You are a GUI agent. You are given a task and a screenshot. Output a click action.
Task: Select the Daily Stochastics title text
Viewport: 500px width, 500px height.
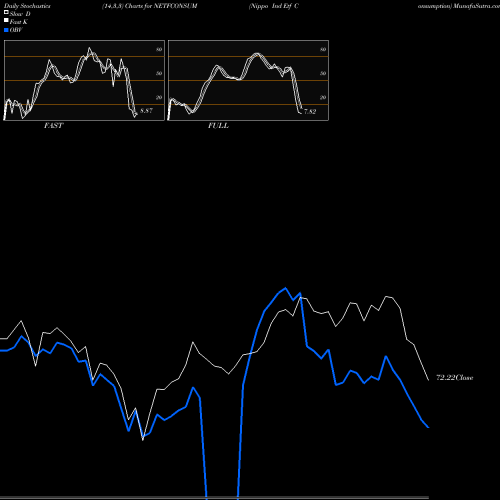(27, 6)
